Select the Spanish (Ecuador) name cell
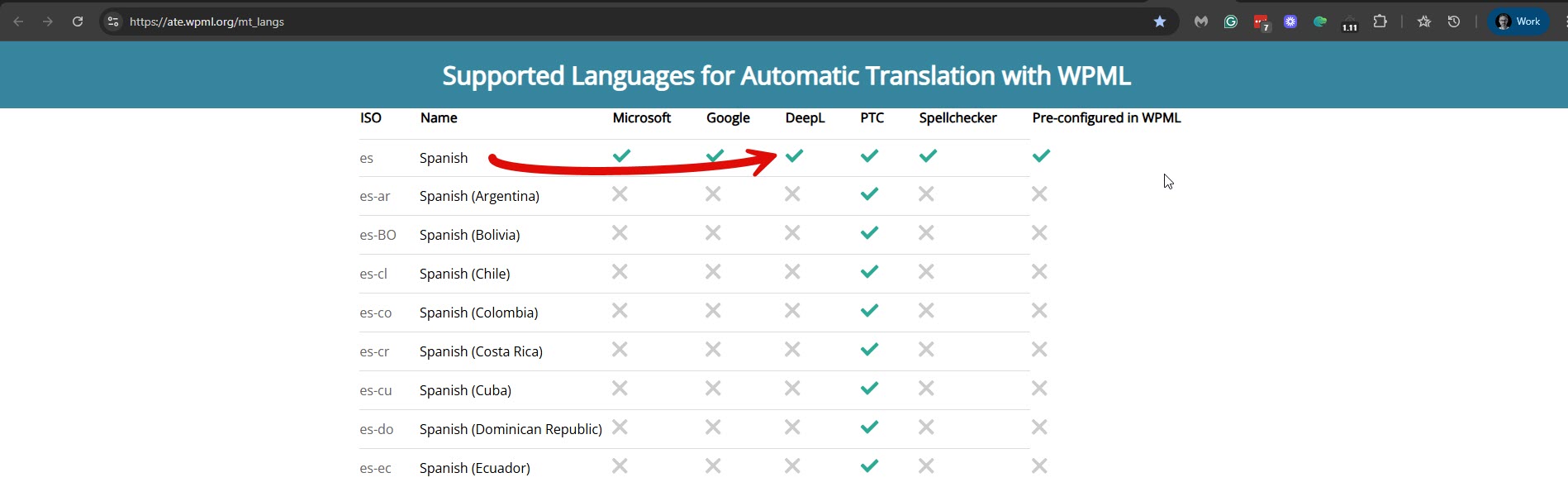The height and width of the screenshot is (487, 1568). [475, 469]
